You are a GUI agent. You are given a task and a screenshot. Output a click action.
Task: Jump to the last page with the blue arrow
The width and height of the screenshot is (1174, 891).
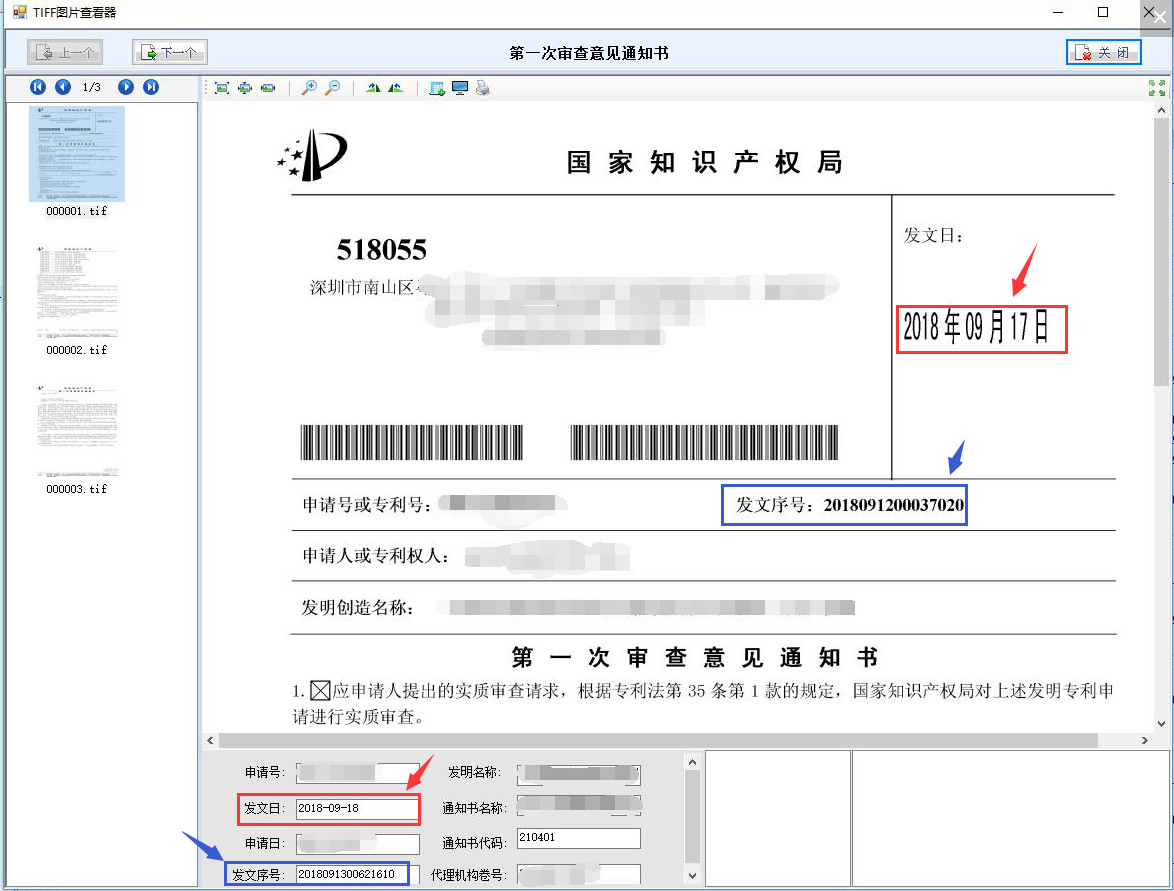150,87
